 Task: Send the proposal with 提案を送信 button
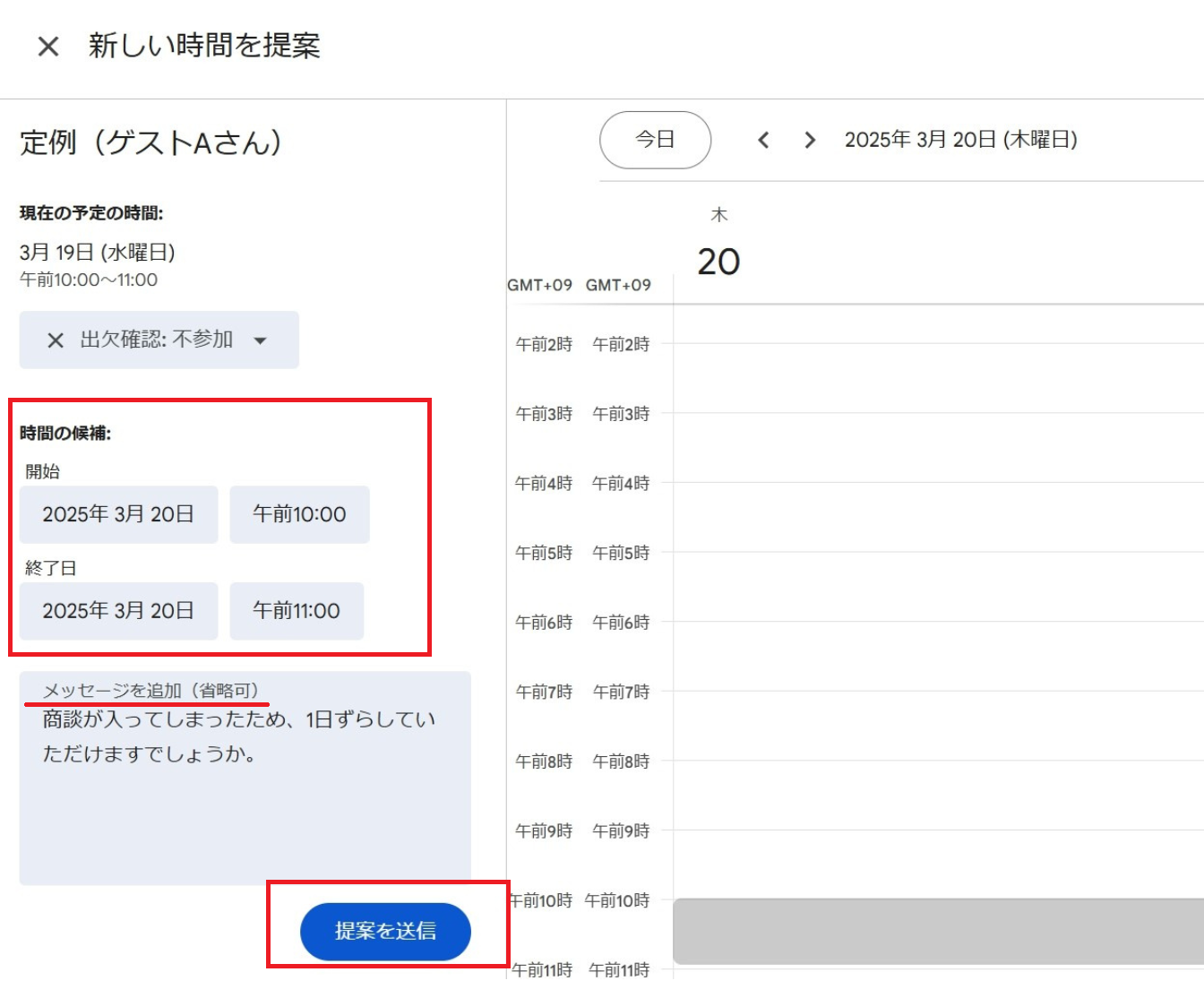click(385, 932)
